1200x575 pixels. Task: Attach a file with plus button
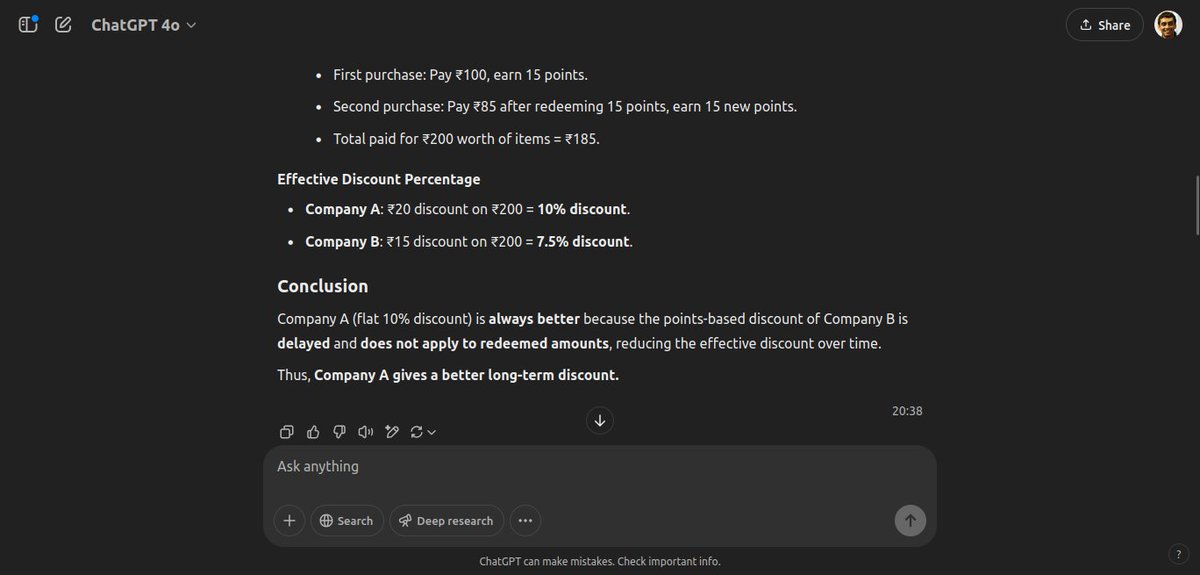(289, 520)
